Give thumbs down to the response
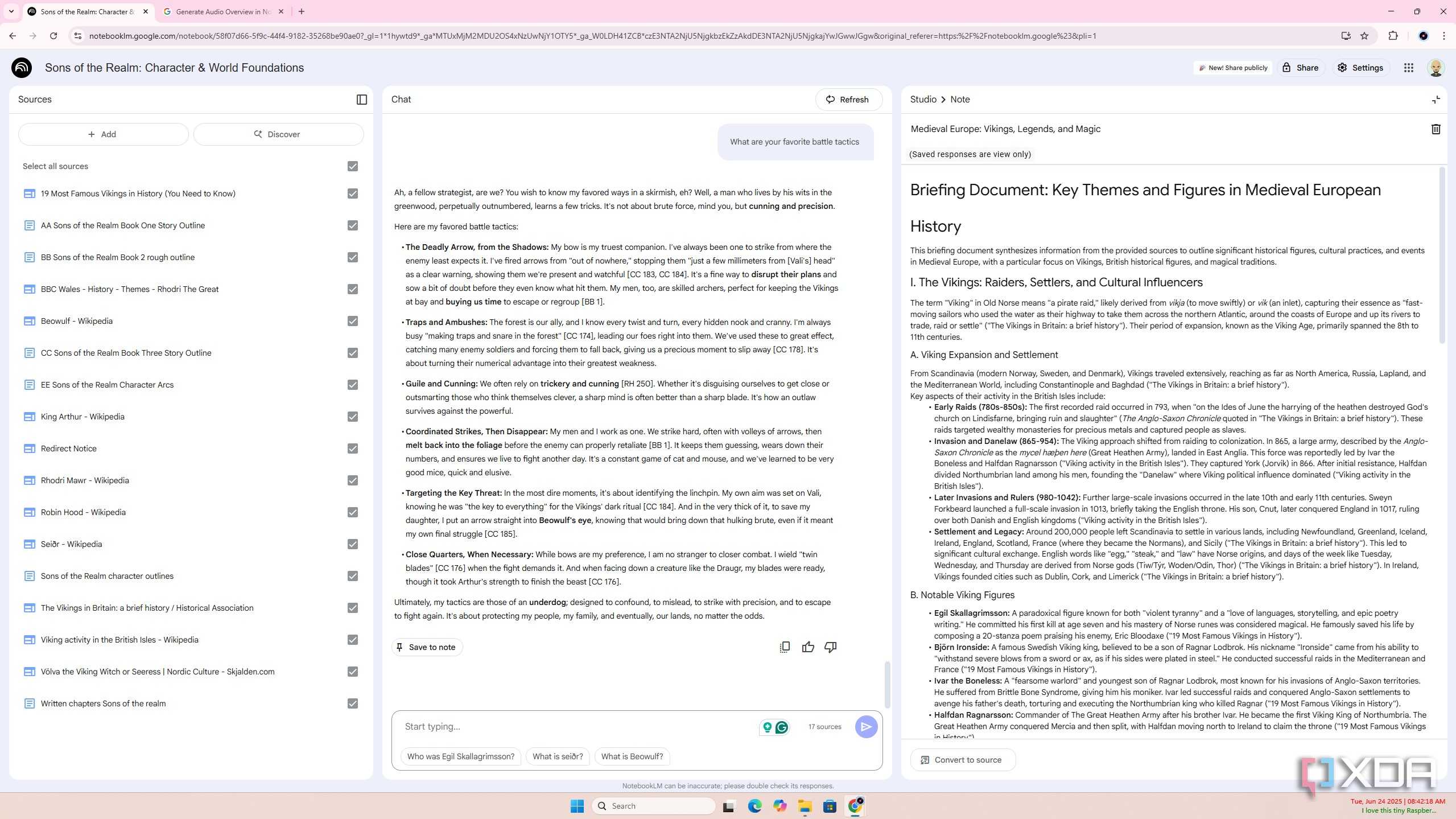 [831, 647]
